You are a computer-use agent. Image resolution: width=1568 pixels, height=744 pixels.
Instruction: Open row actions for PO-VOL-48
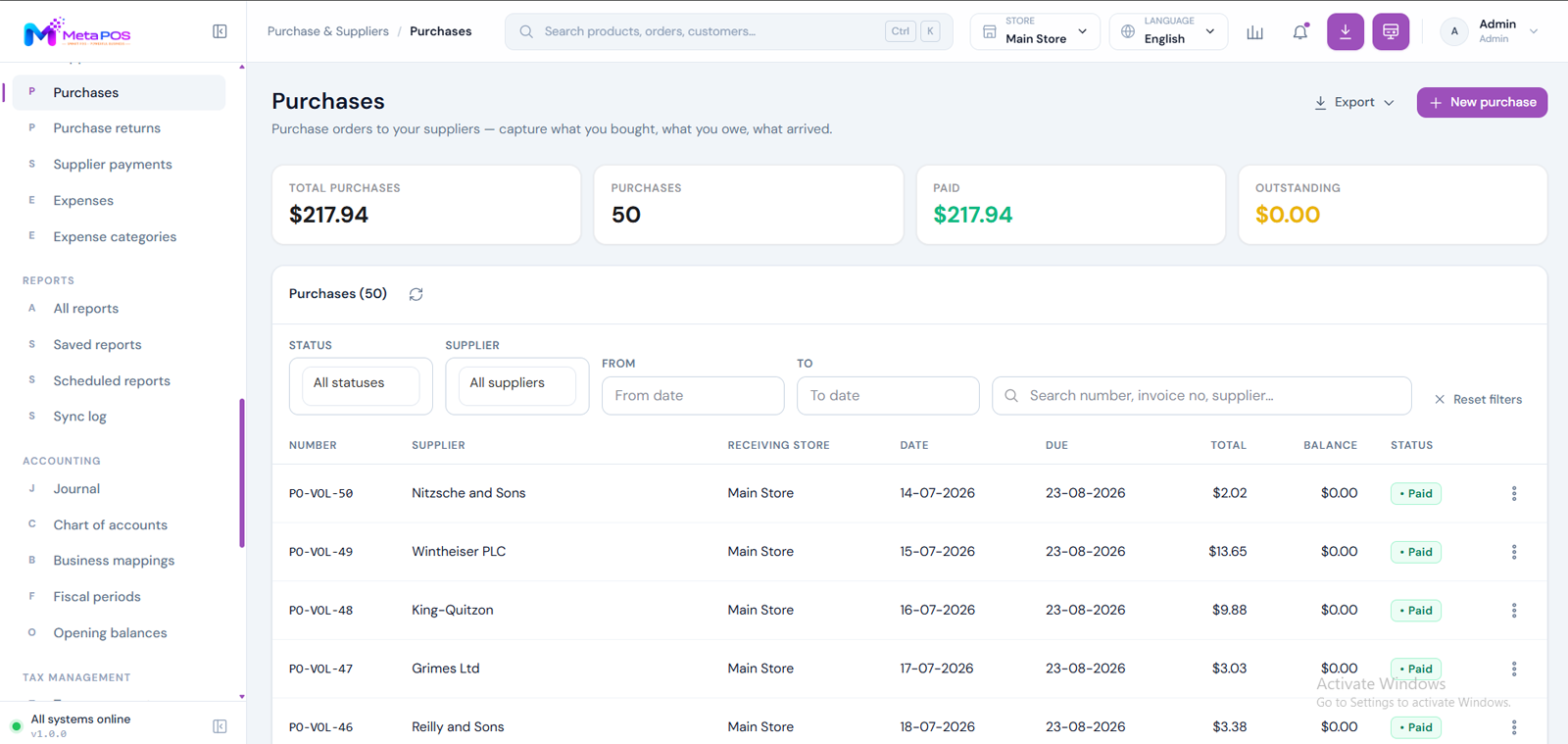(x=1514, y=610)
